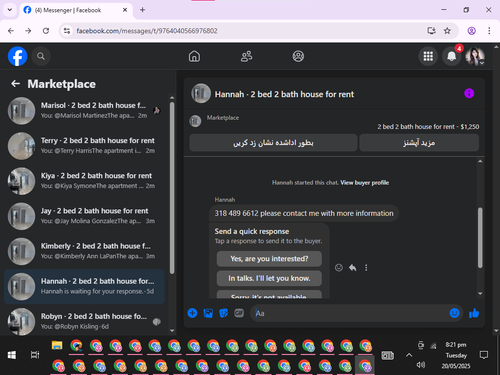
Task: Click the pending mark button in Urdu
Action: click(x=273, y=143)
